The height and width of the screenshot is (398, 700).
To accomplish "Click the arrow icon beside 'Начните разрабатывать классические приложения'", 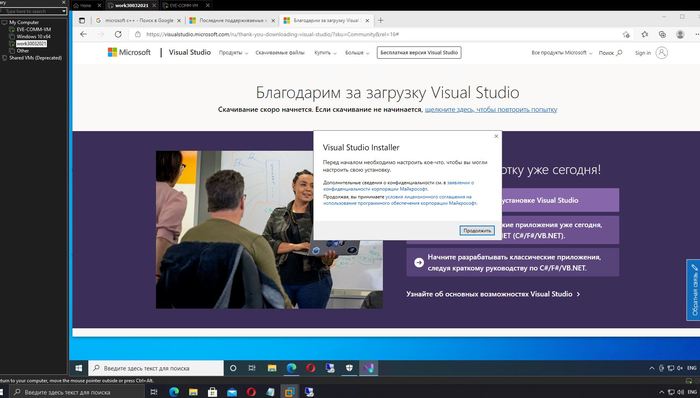I will coord(419,262).
